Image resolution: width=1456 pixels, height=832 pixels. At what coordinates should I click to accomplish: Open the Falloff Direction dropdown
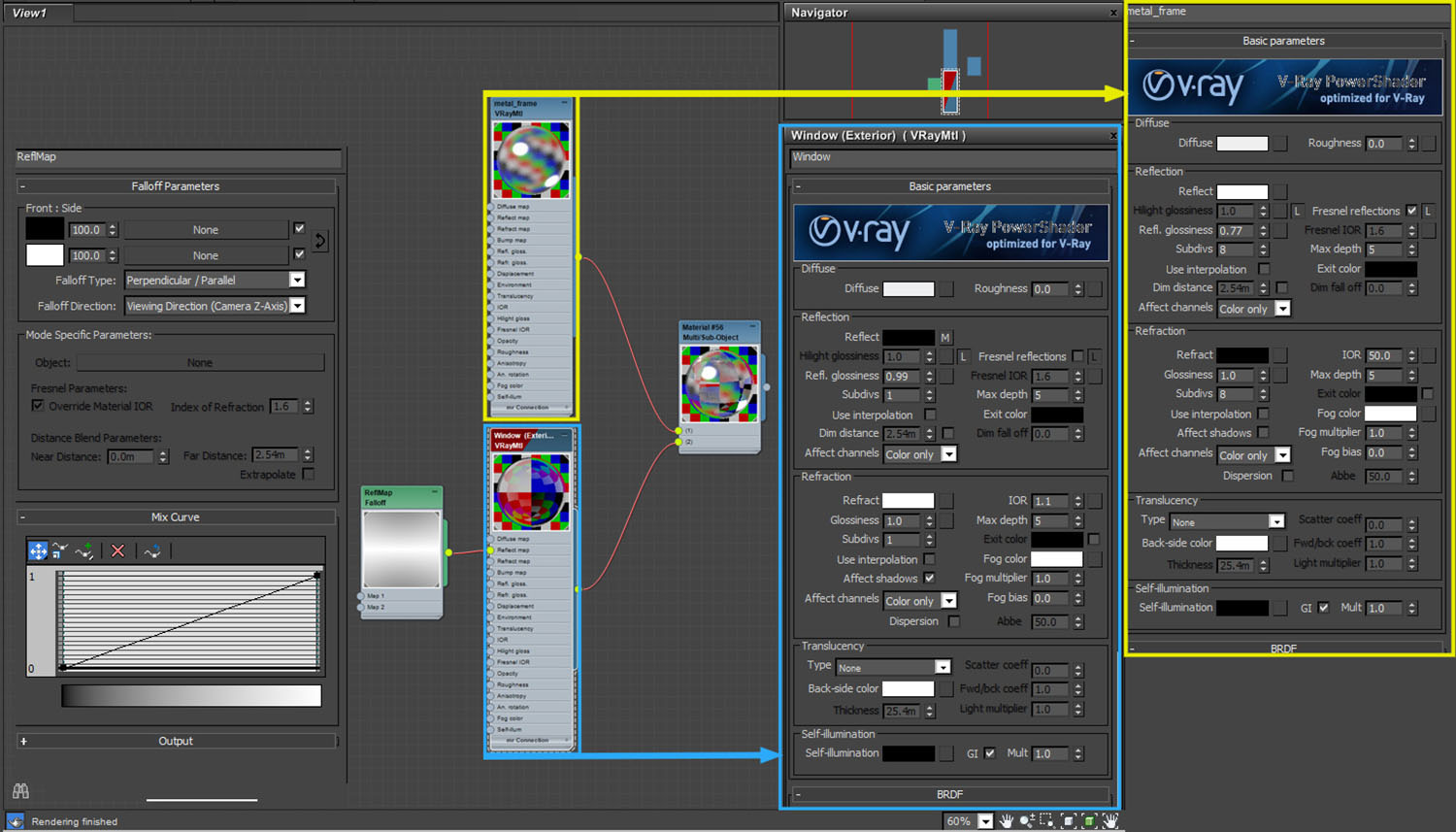click(x=297, y=306)
